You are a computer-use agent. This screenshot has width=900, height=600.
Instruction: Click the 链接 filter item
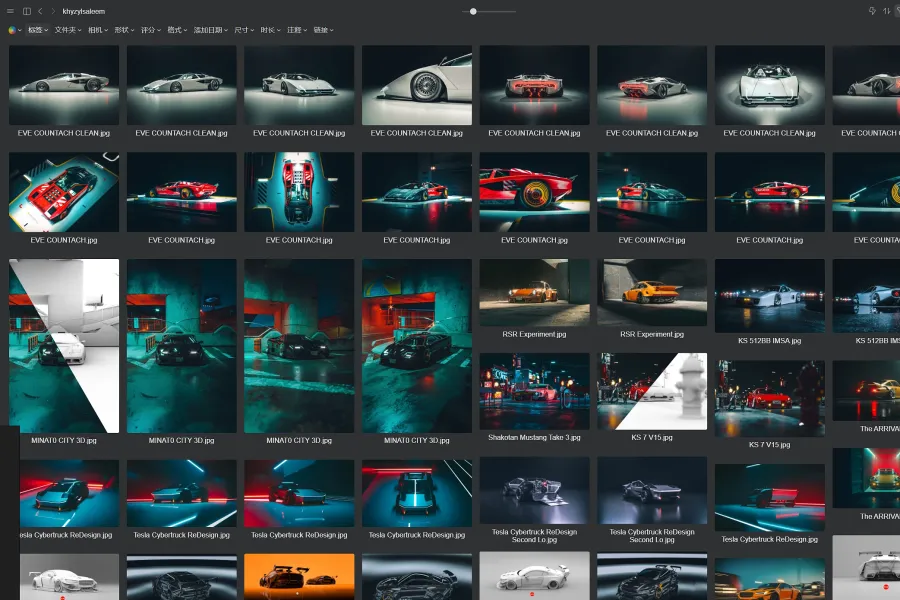pos(323,30)
